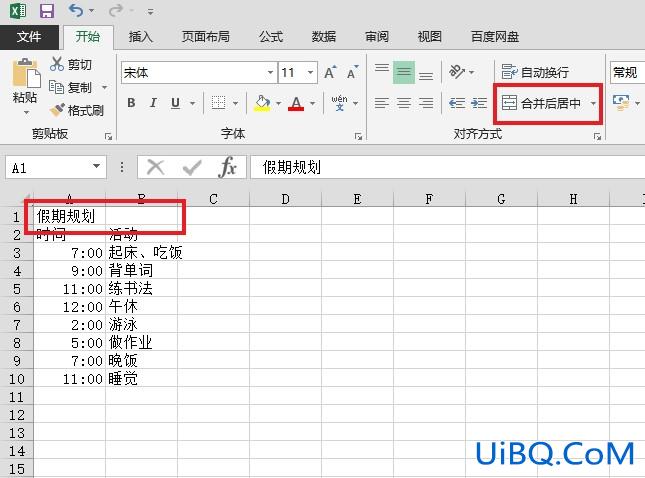Click the center align icon
Image resolution: width=645 pixels, height=478 pixels.
[x=404, y=103]
